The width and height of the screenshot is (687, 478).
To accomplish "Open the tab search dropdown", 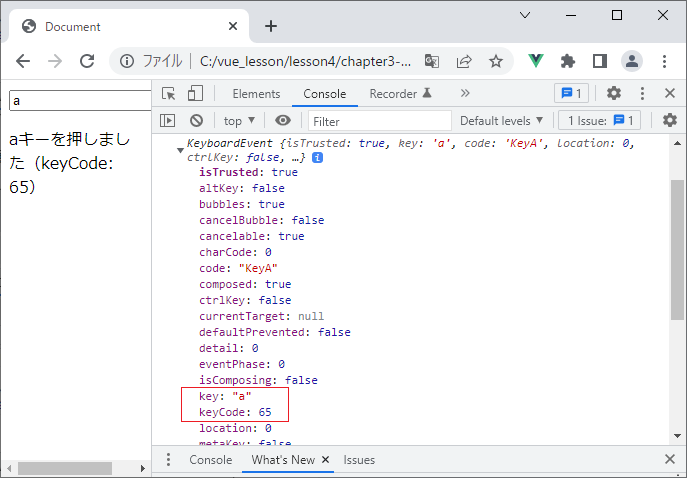I will tap(525, 15).
